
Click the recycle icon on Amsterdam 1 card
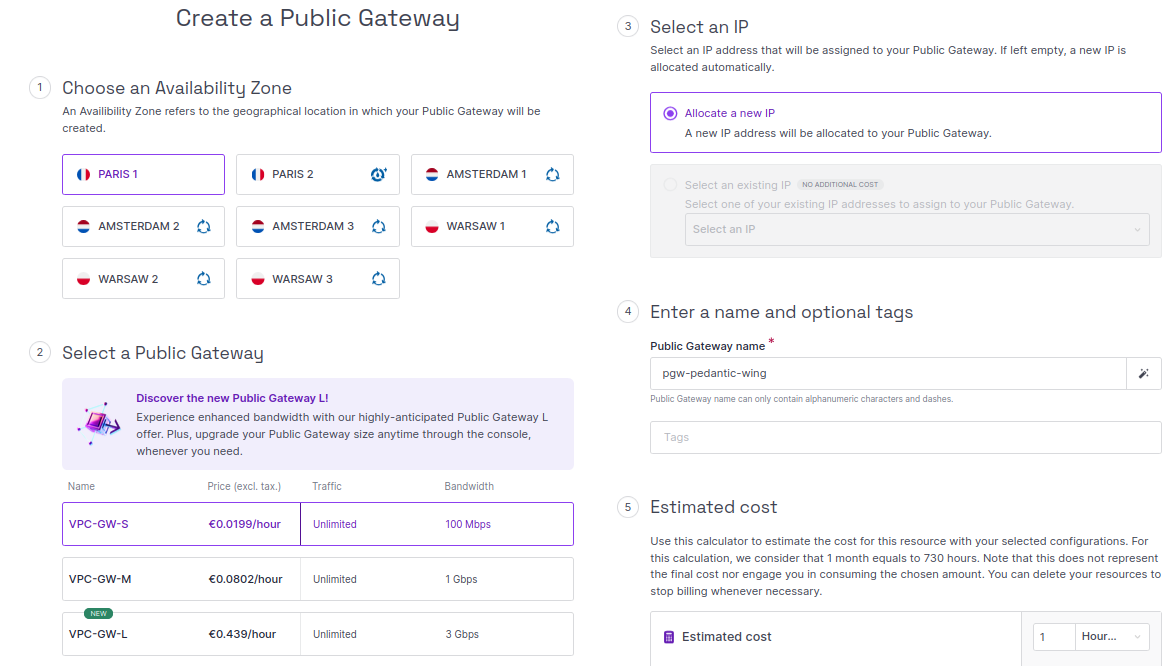click(552, 174)
